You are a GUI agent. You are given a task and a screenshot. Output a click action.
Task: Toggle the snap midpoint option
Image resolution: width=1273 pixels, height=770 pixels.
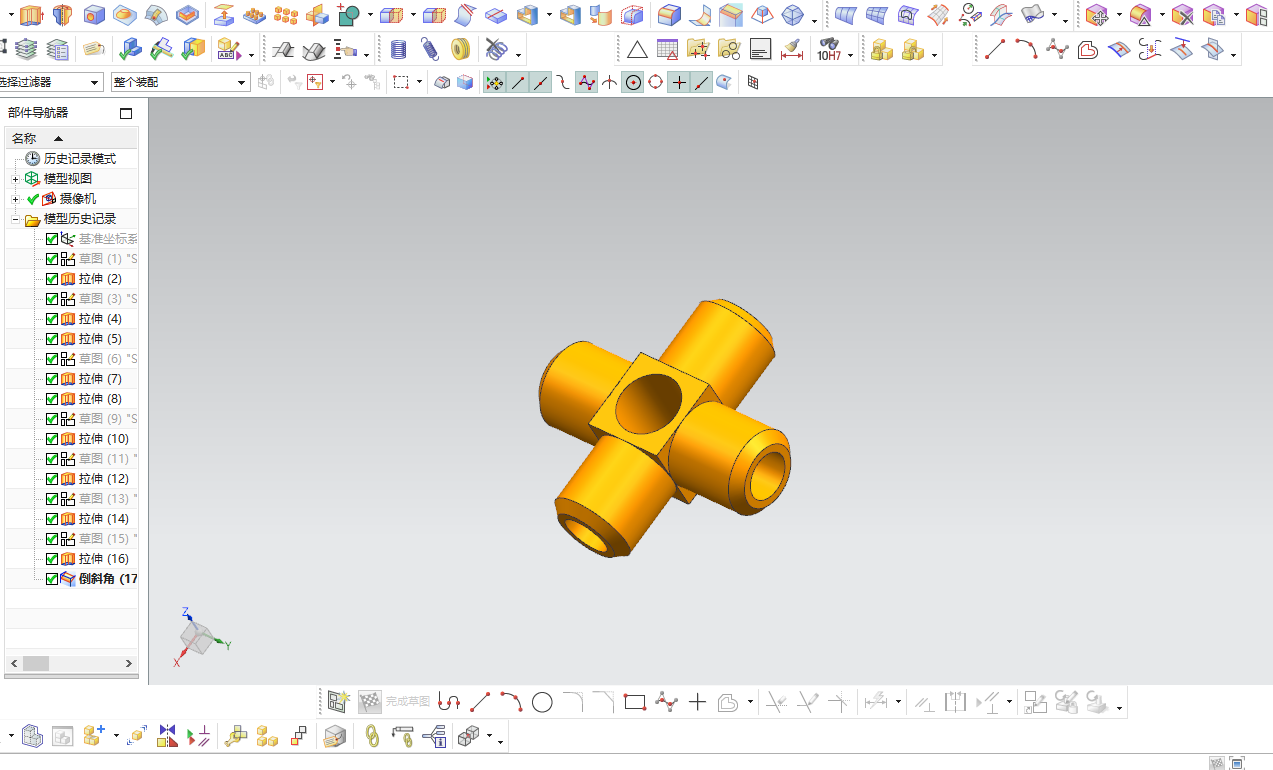pyautogui.click(x=540, y=83)
